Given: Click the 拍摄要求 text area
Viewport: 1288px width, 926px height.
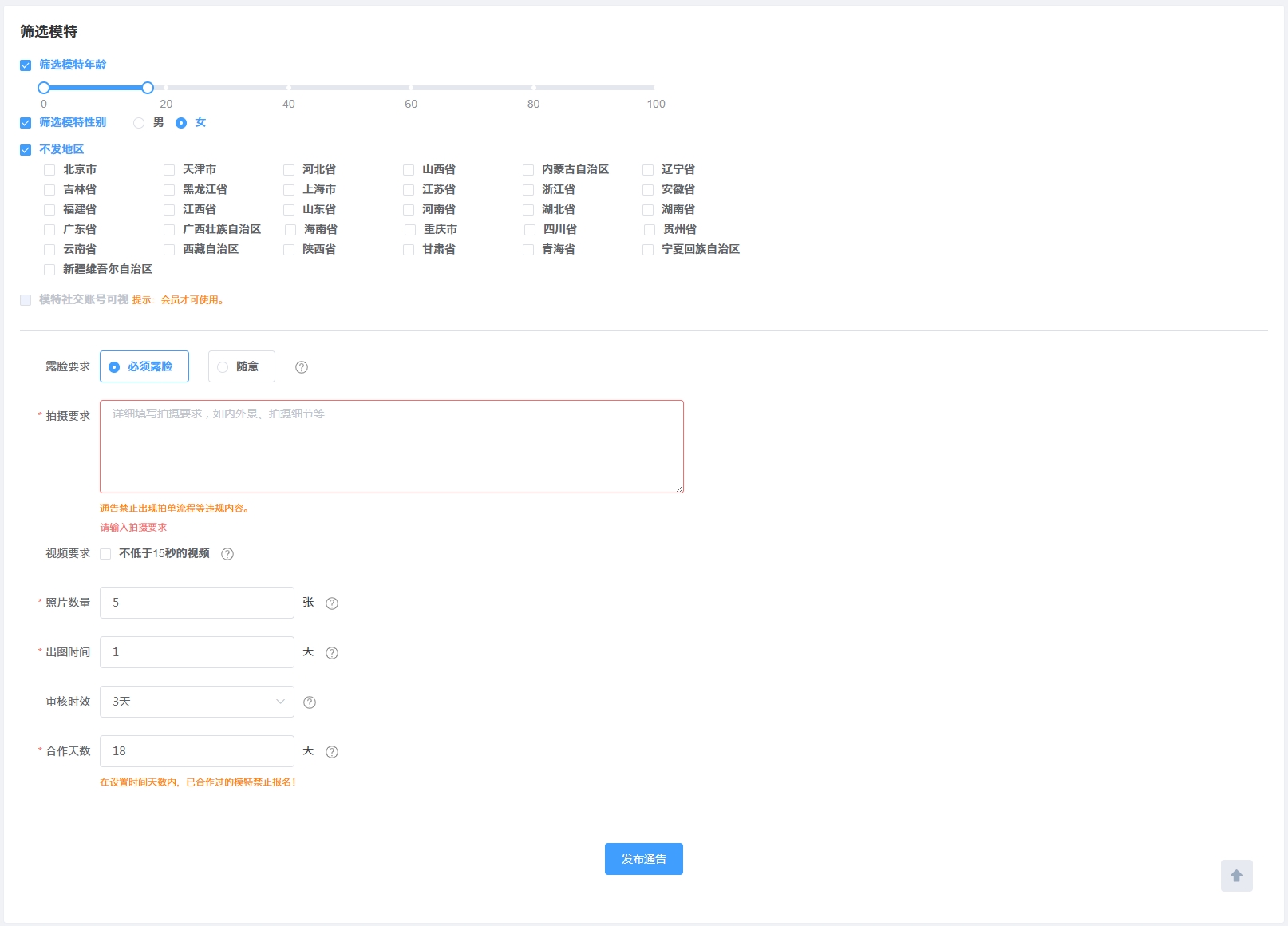Looking at the screenshot, I should tap(391, 446).
